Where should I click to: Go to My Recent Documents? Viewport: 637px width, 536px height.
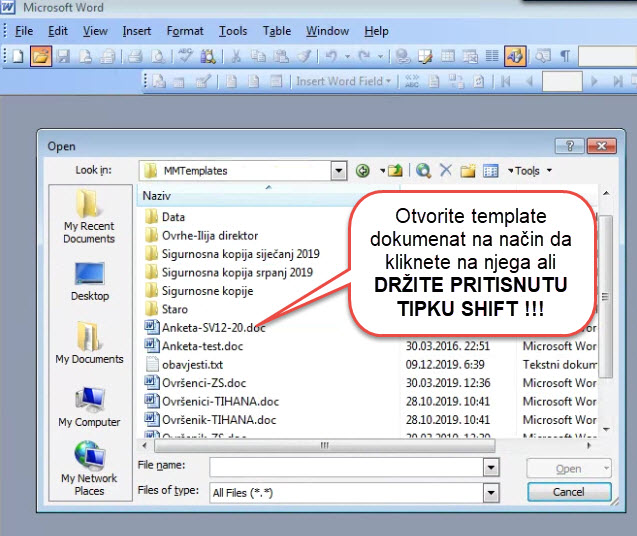point(89,217)
